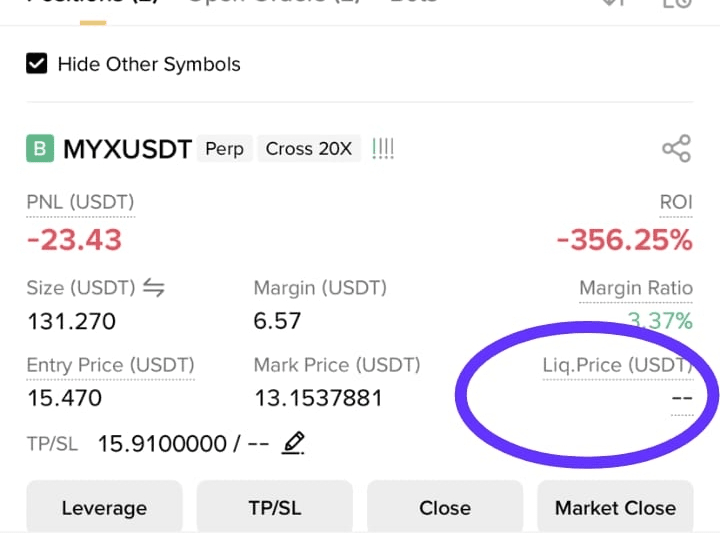Click the green B symbol badge
The image size is (720, 540).
click(40, 148)
